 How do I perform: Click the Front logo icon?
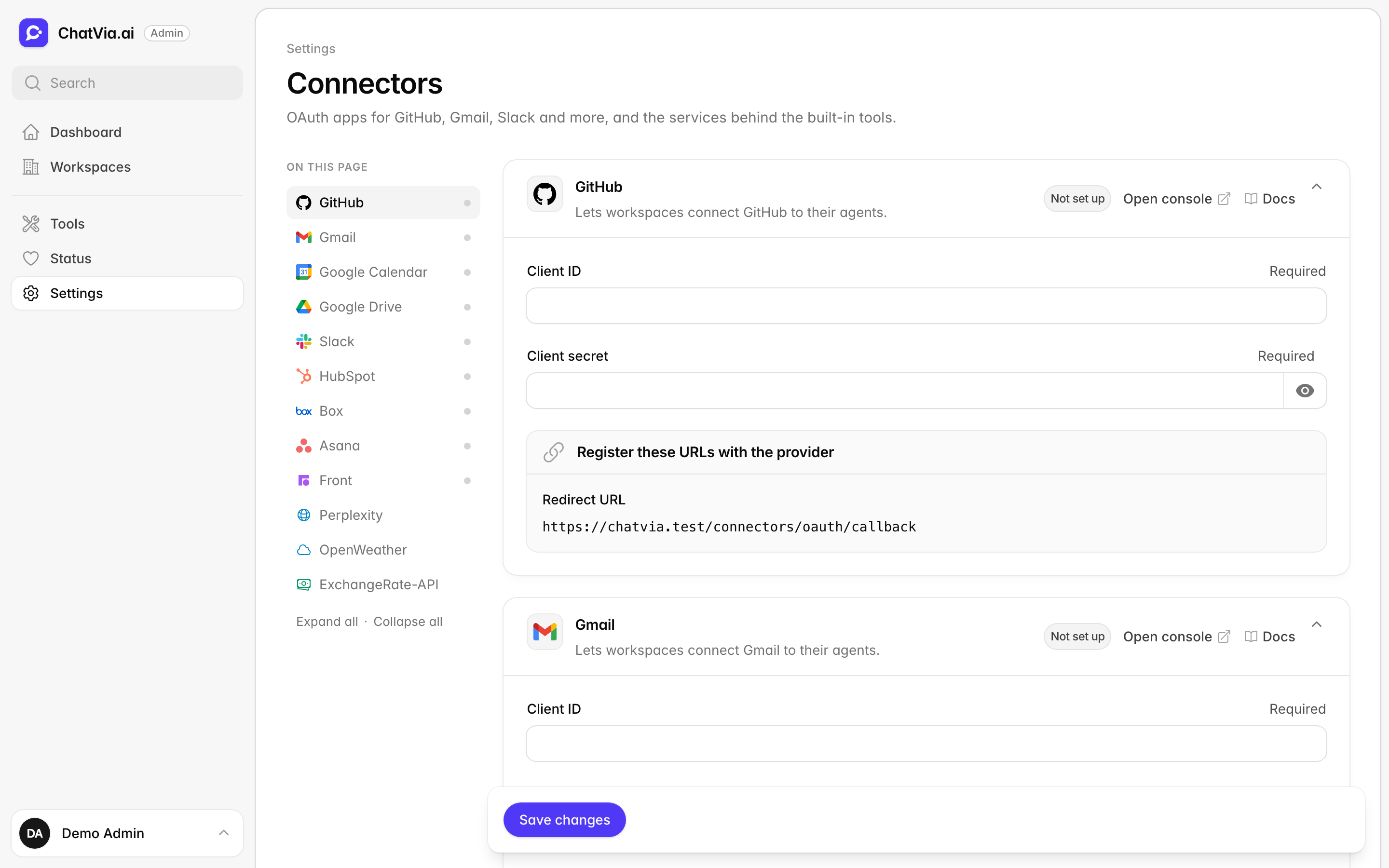tap(304, 480)
